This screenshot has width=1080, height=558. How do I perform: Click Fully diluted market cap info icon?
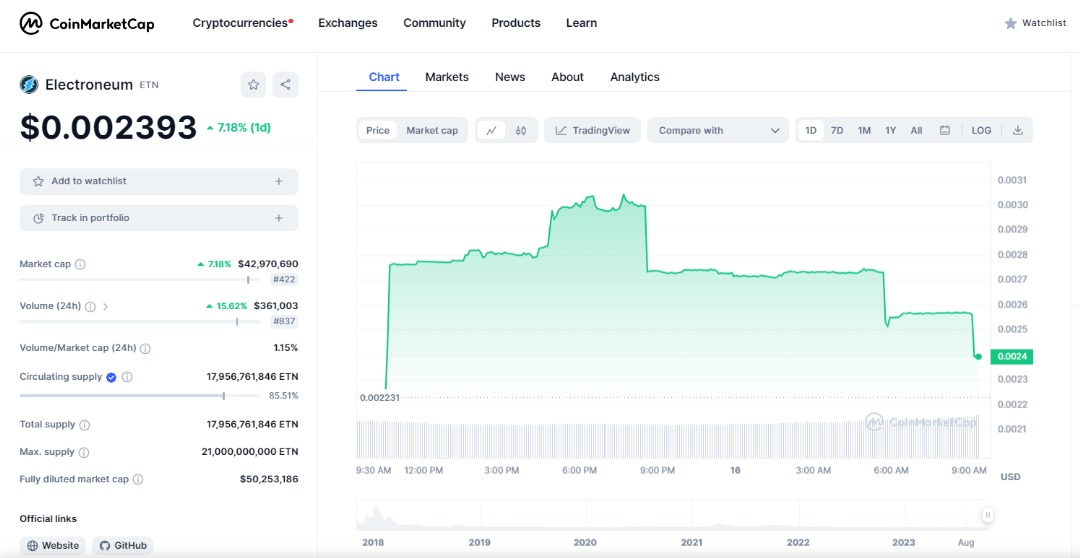(x=138, y=479)
